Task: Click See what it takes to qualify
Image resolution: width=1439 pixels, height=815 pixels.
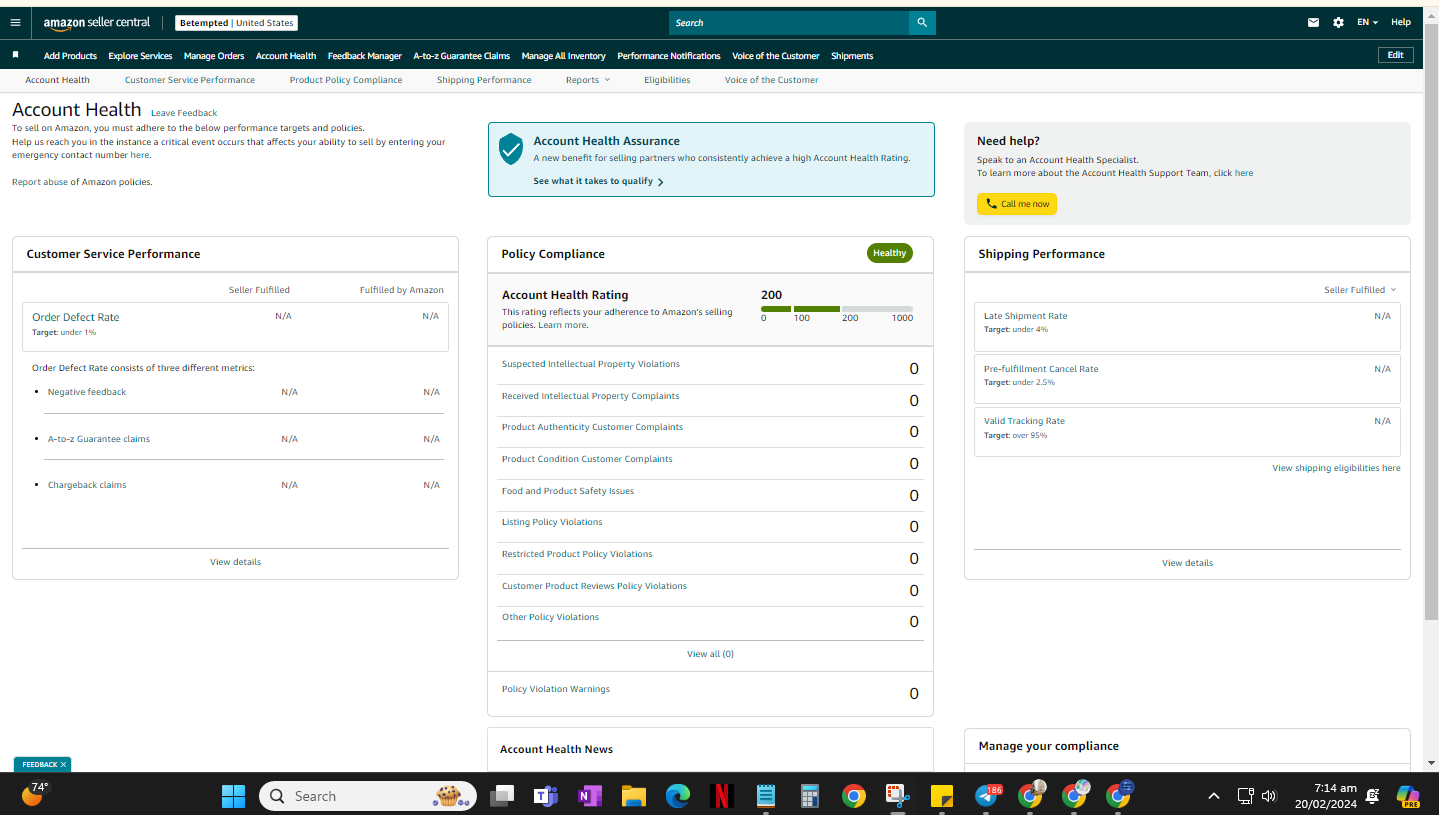Action: click(598, 181)
